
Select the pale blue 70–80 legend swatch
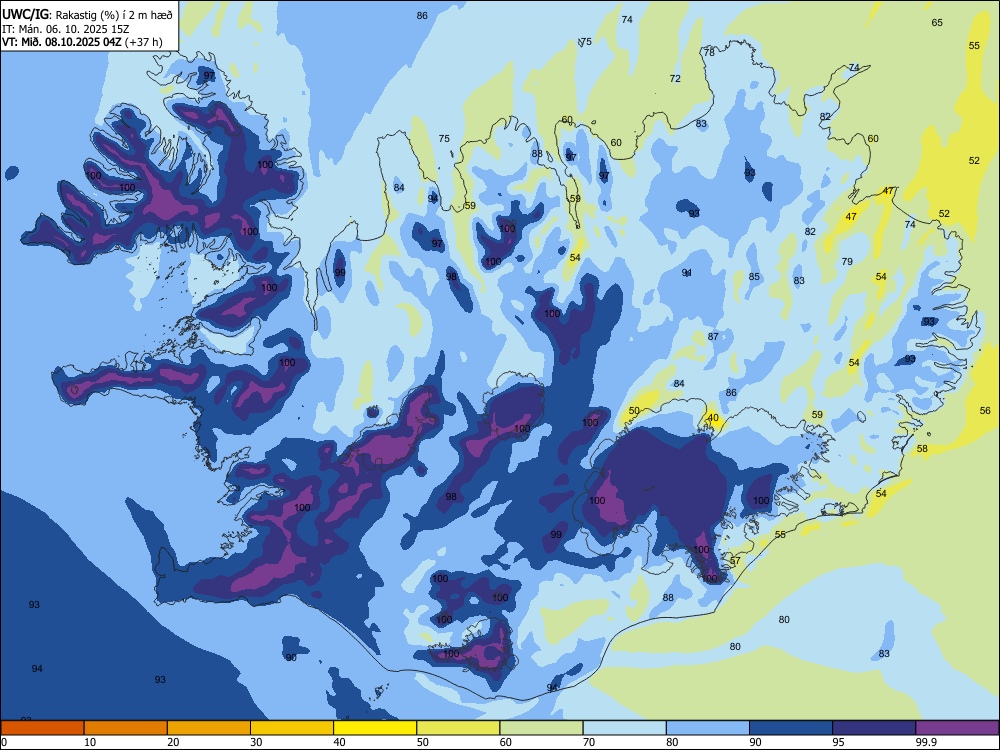[x=624, y=728]
